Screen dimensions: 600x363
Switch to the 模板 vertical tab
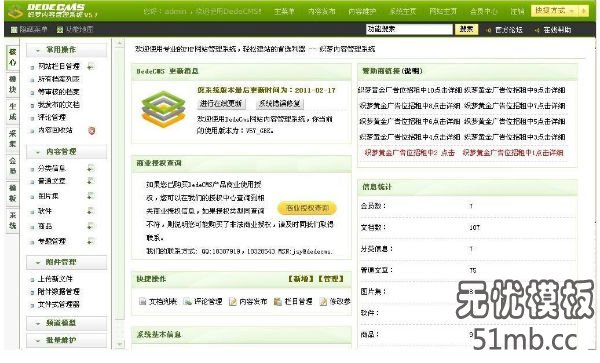pos(13,194)
